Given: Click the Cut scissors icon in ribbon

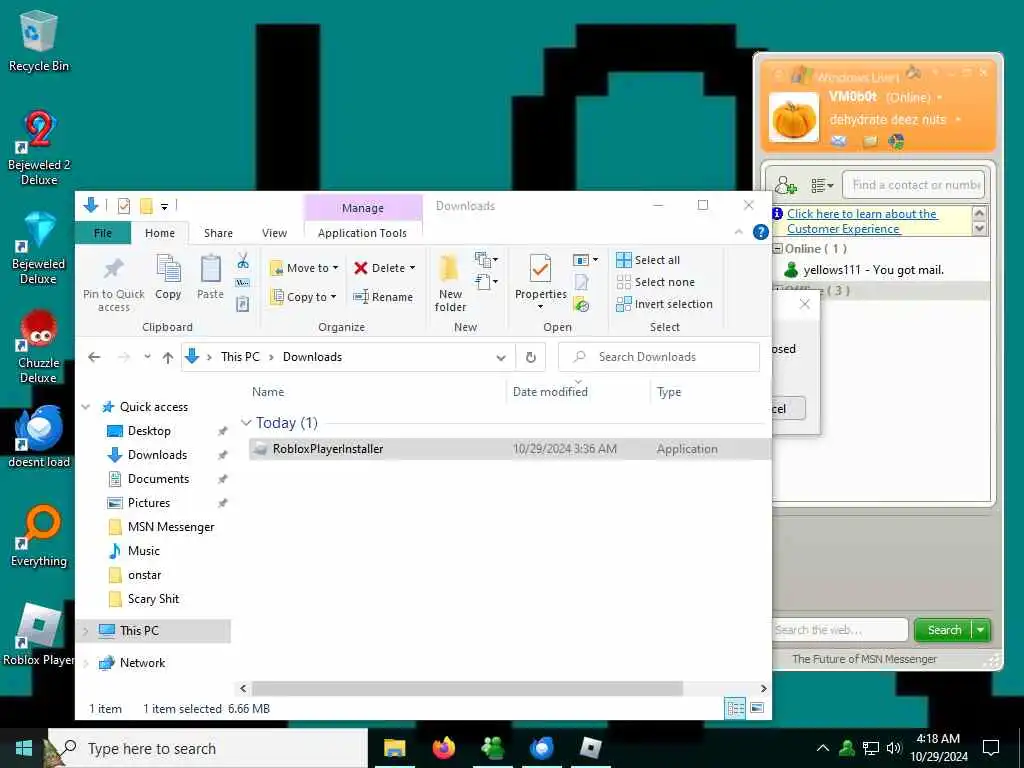Looking at the screenshot, I should 243,261.
